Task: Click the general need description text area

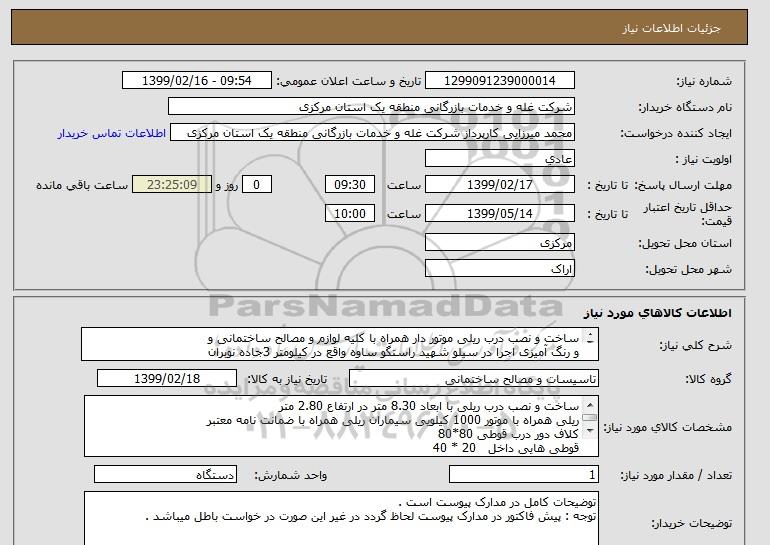Action: tap(340, 345)
